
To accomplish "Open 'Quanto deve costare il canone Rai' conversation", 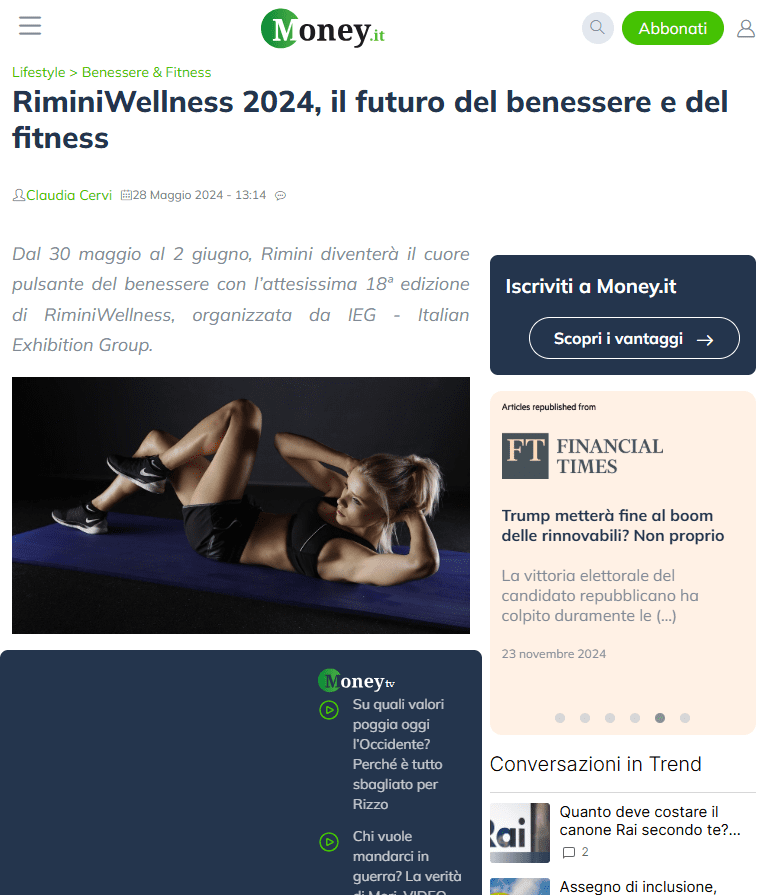I will 650,821.
